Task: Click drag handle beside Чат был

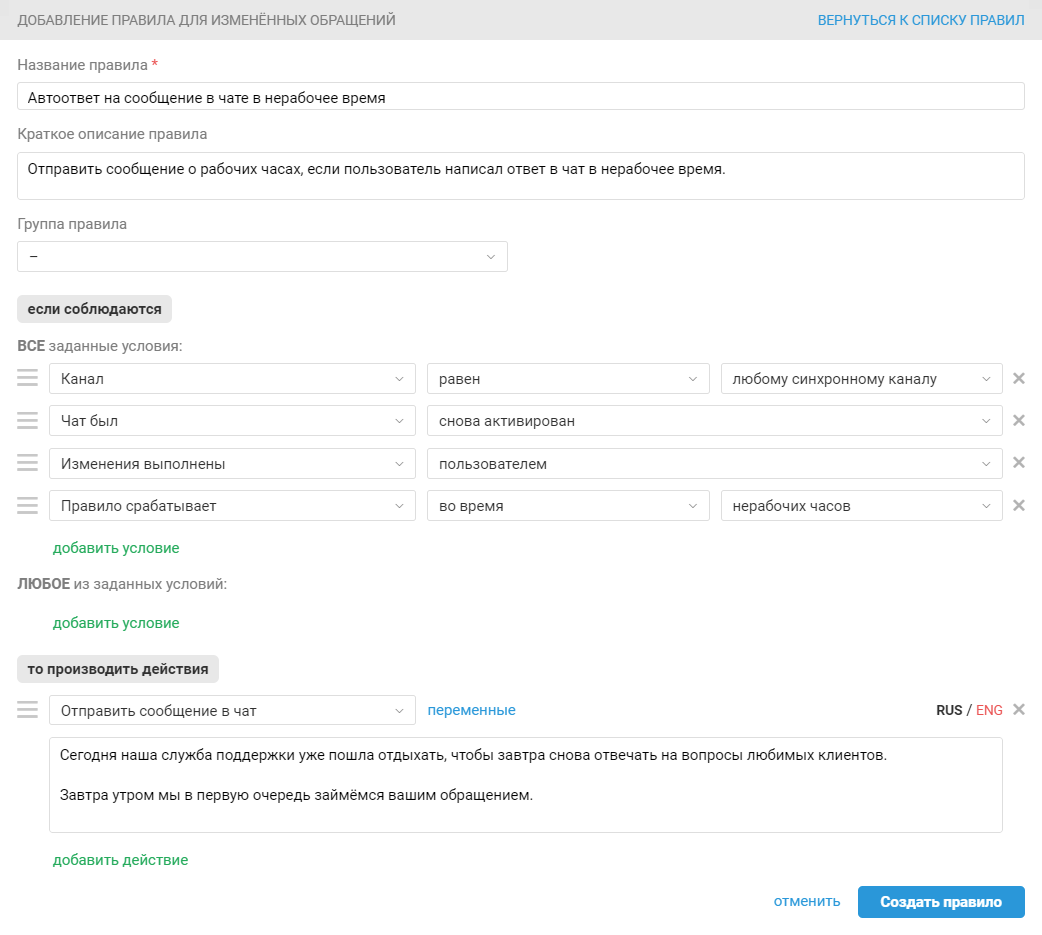Action: (x=27, y=421)
